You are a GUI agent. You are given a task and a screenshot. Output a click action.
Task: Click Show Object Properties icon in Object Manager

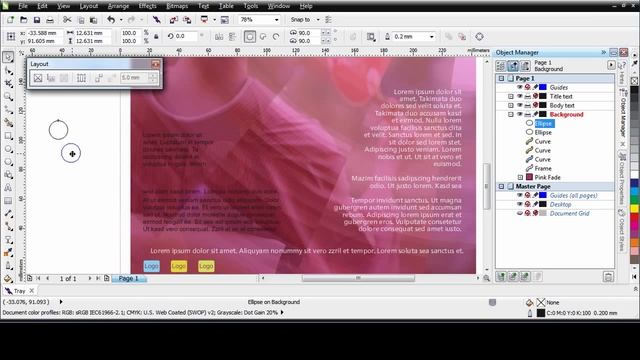[x=501, y=65]
